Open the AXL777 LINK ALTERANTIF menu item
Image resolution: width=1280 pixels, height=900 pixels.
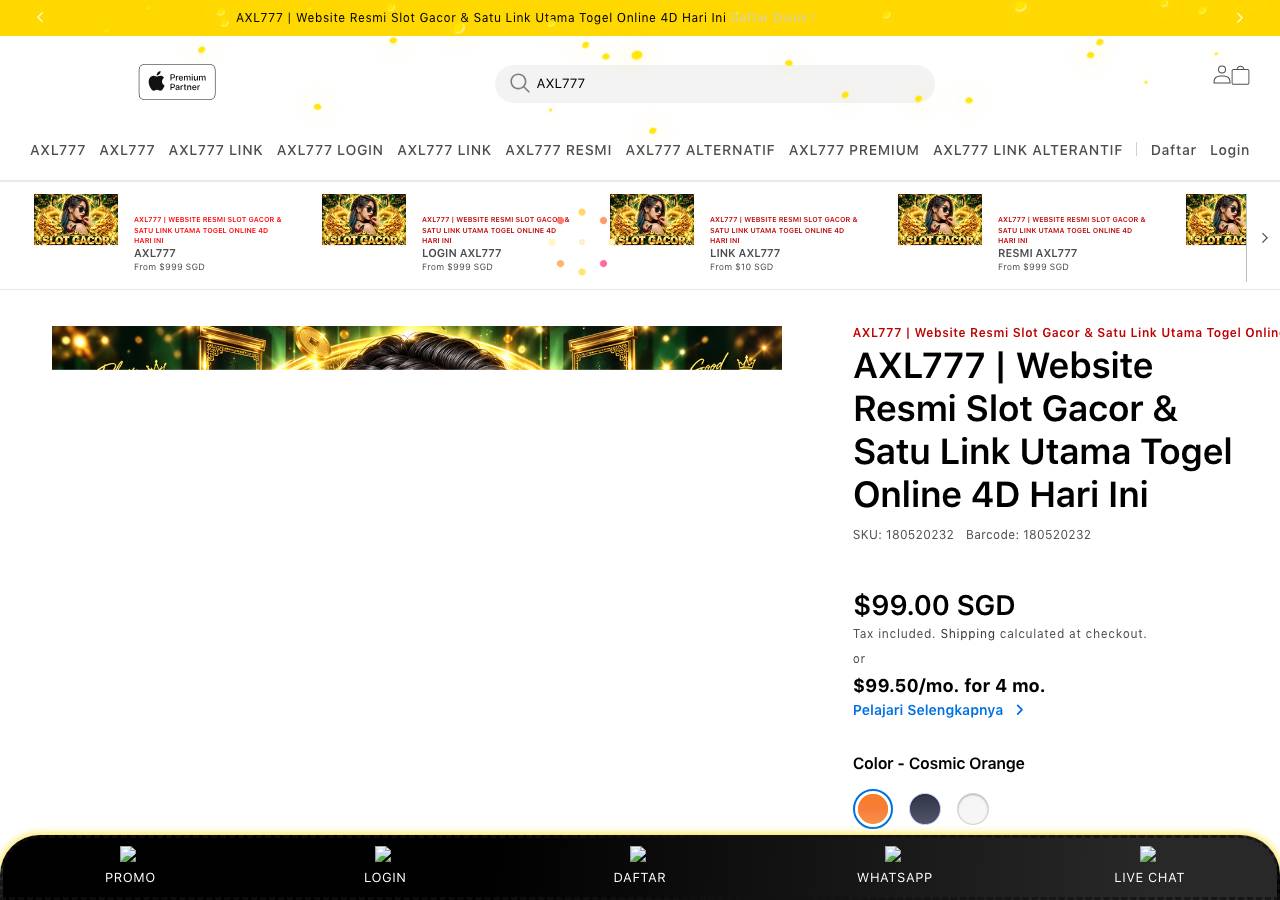pos(1028,150)
